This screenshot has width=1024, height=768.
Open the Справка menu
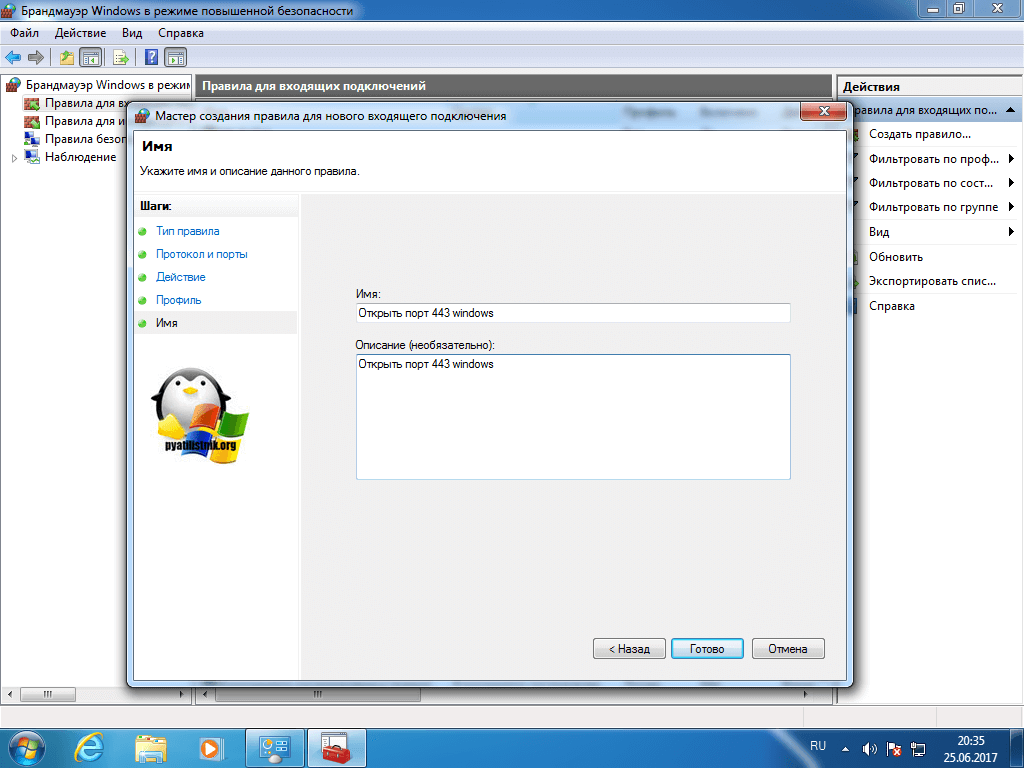pos(181,33)
